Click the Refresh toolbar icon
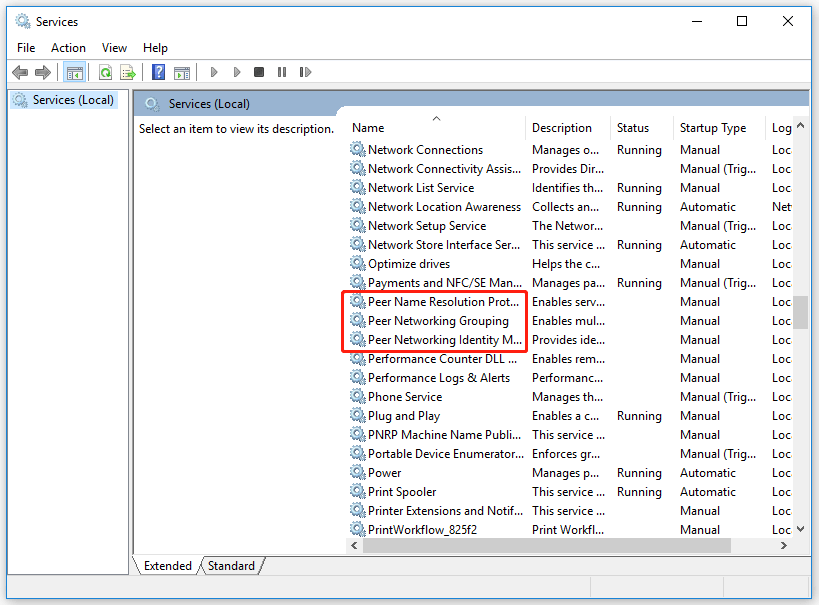Screen dimensions: 819x605 [x=106, y=71]
